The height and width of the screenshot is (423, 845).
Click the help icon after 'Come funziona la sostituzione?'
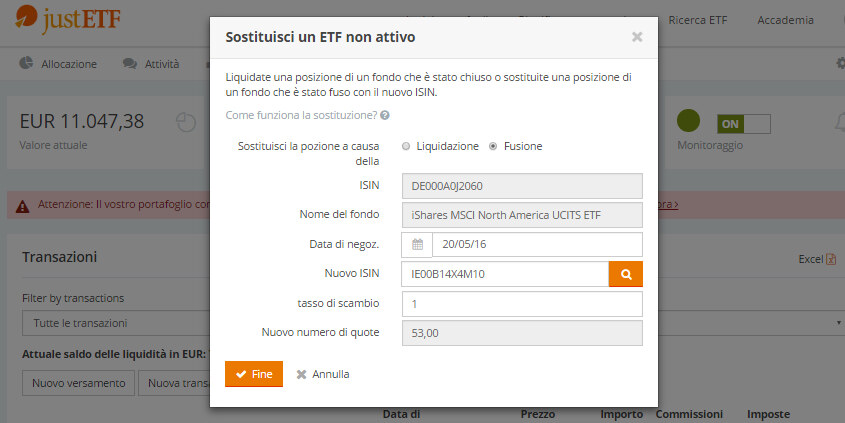coord(385,116)
